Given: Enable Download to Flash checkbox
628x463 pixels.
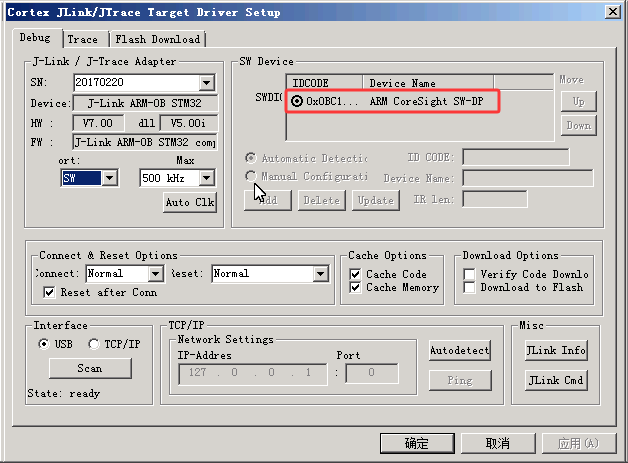Looking at the screenshot, I should (x=469, y=288).
